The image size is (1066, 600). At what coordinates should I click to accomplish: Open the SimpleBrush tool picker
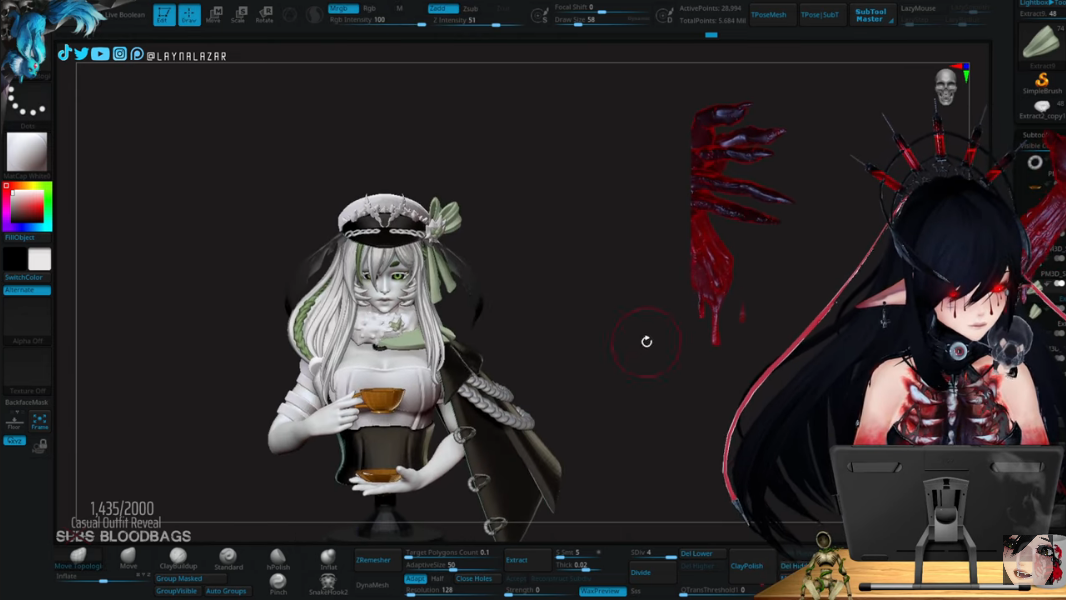pyautogui.click(x=1042, y=81)
